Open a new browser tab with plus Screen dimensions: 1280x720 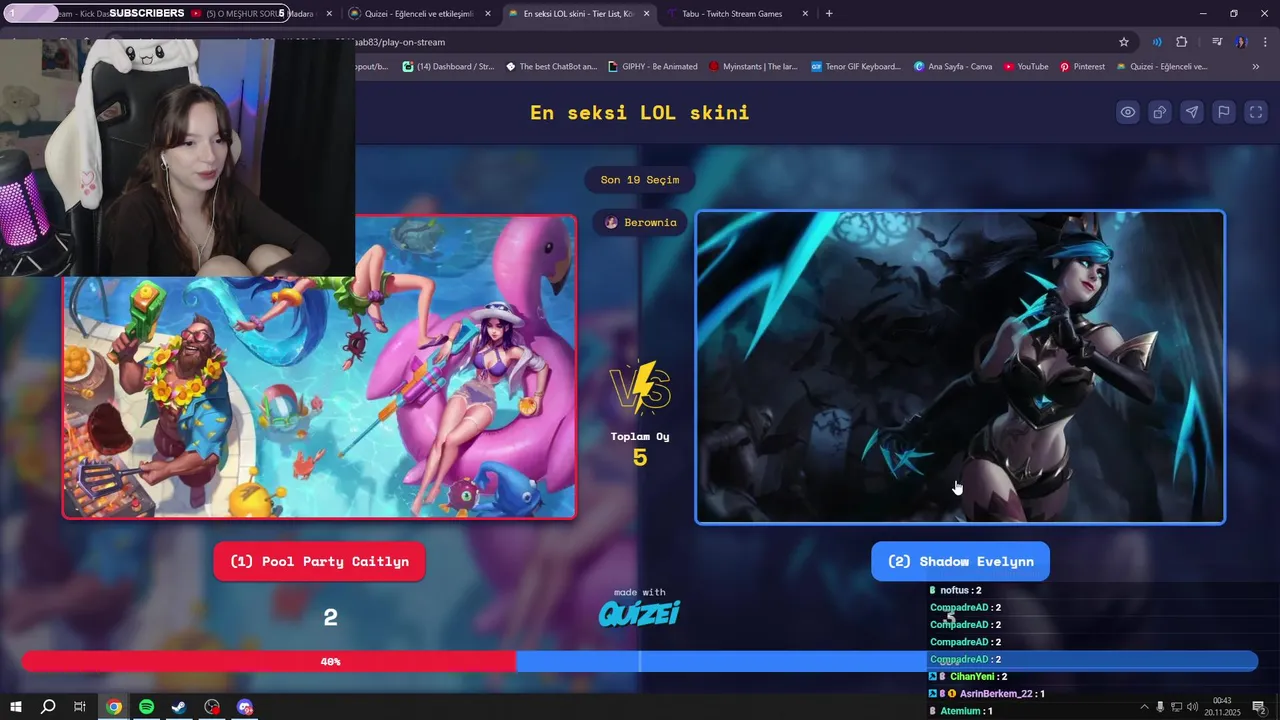point(829,14)
